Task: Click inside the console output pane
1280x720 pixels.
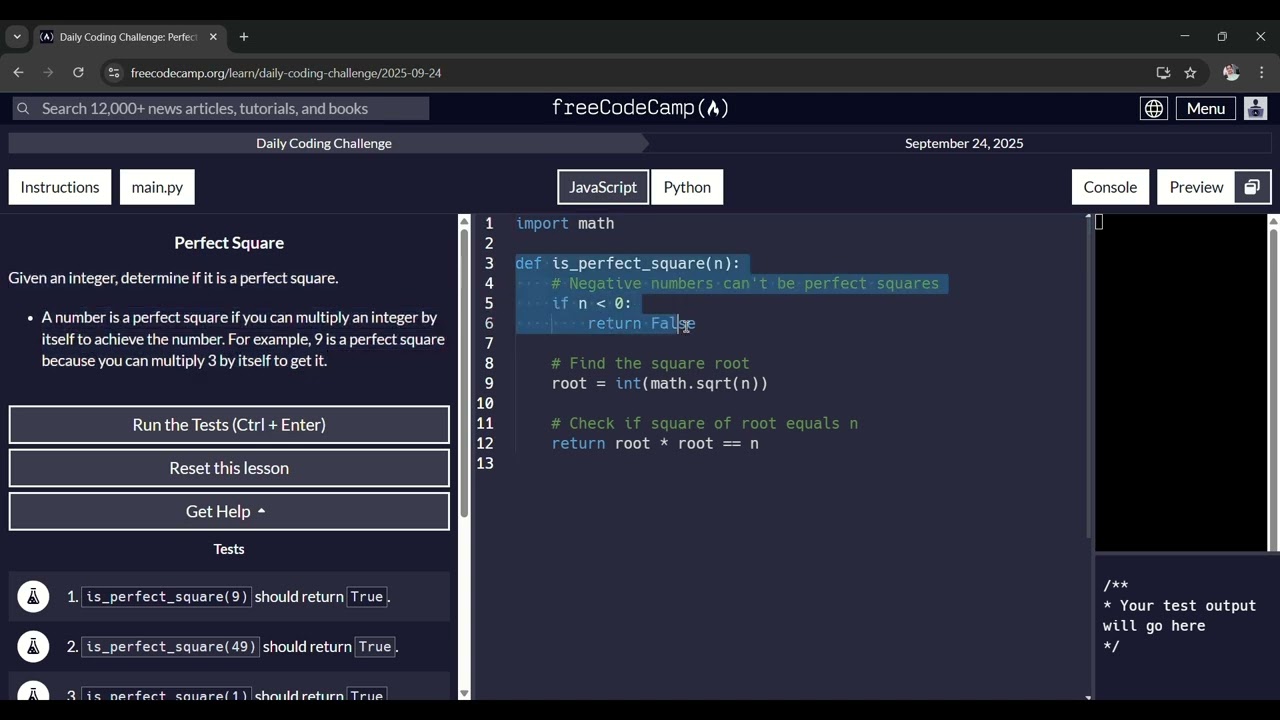Action: [x=1181, y=382]
